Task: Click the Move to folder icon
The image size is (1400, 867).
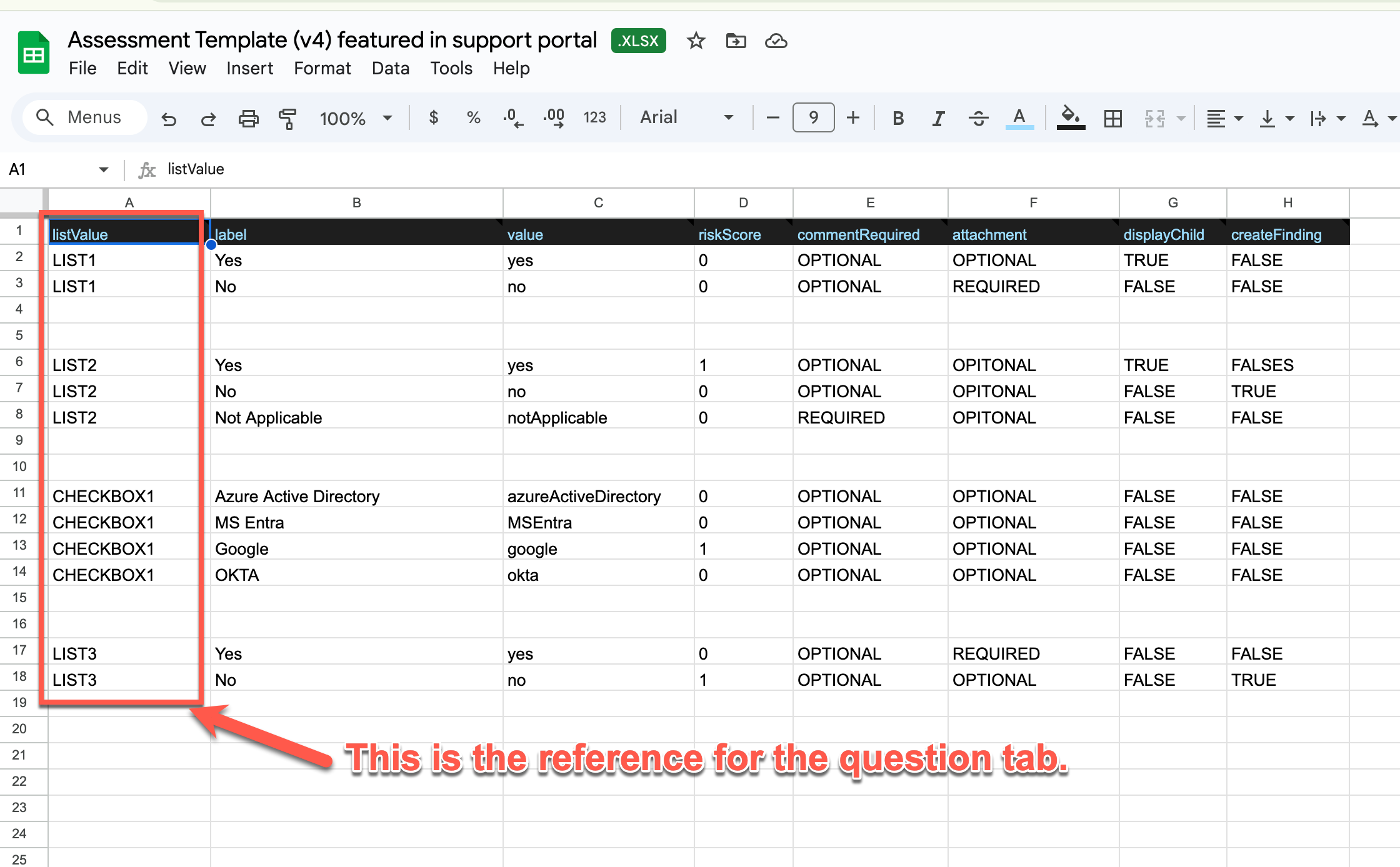Action: 736,41
